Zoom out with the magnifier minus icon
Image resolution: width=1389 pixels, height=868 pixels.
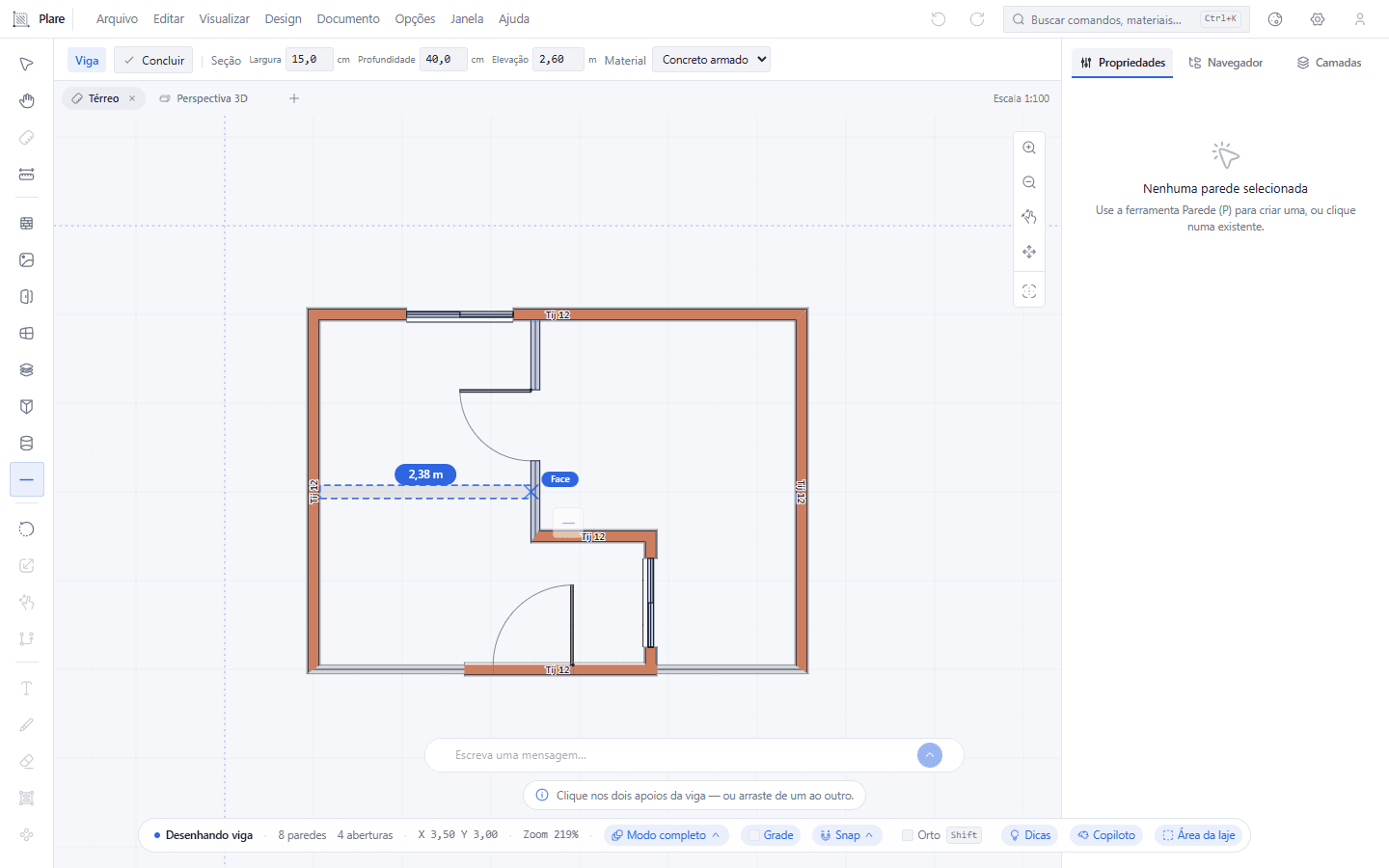1029,182
